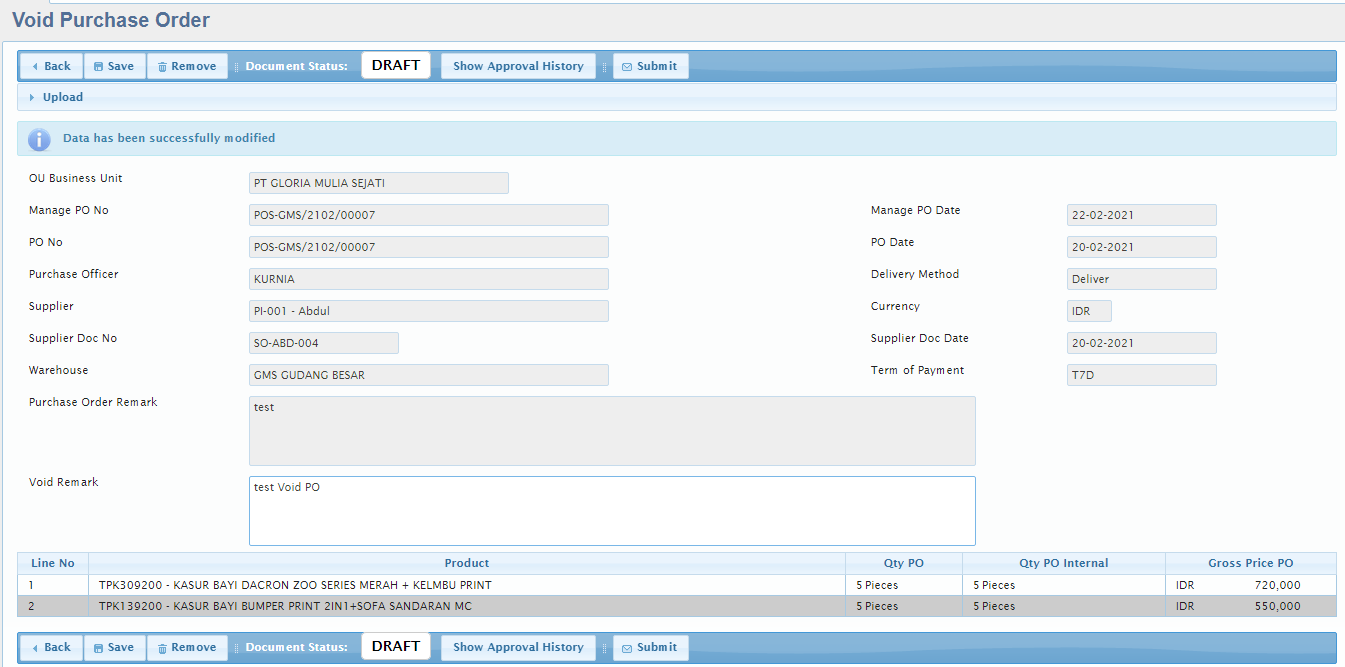Click the bottom Submit button
1345x667 pixels.
coord(651,647)
